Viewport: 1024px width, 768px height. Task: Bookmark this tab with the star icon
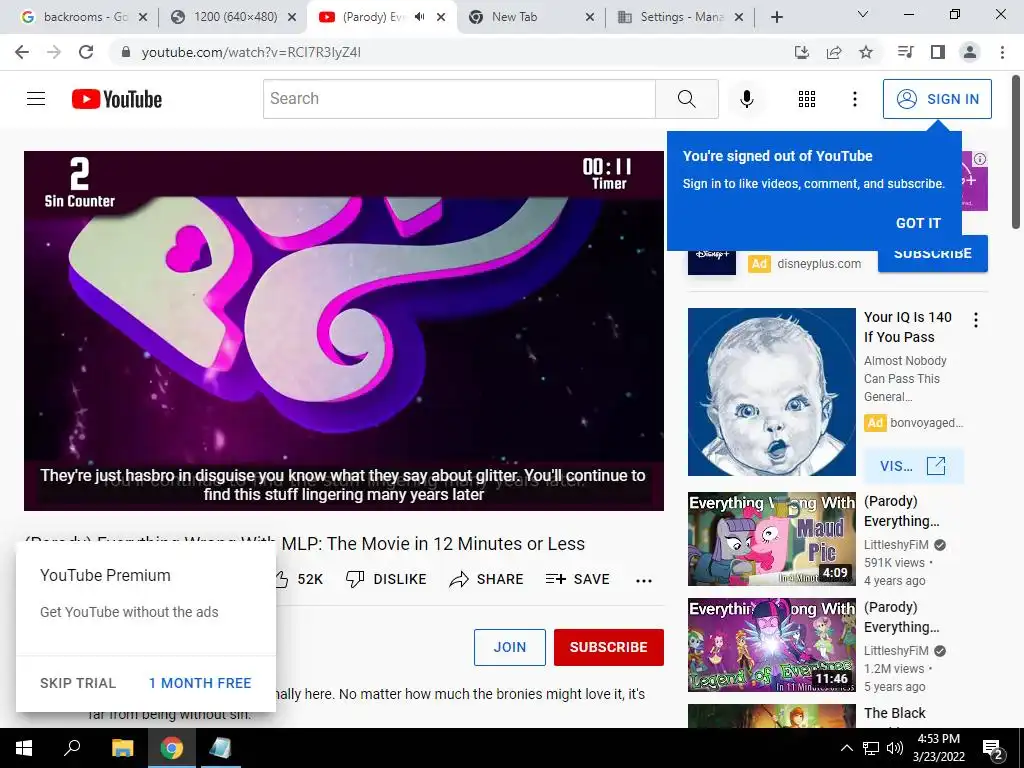(x=866, y=52)
